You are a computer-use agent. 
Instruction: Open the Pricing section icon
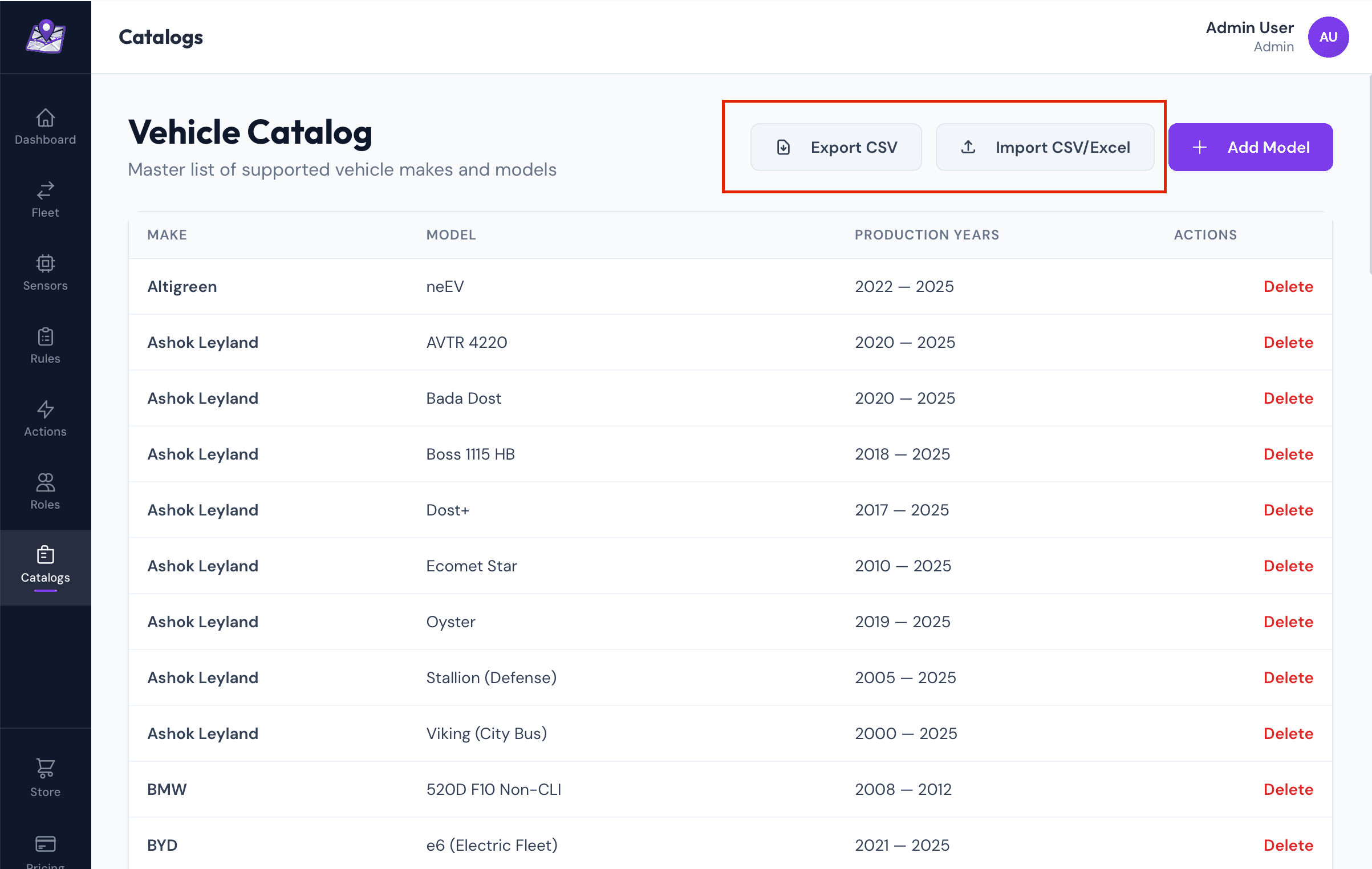(x=45, y=844)
